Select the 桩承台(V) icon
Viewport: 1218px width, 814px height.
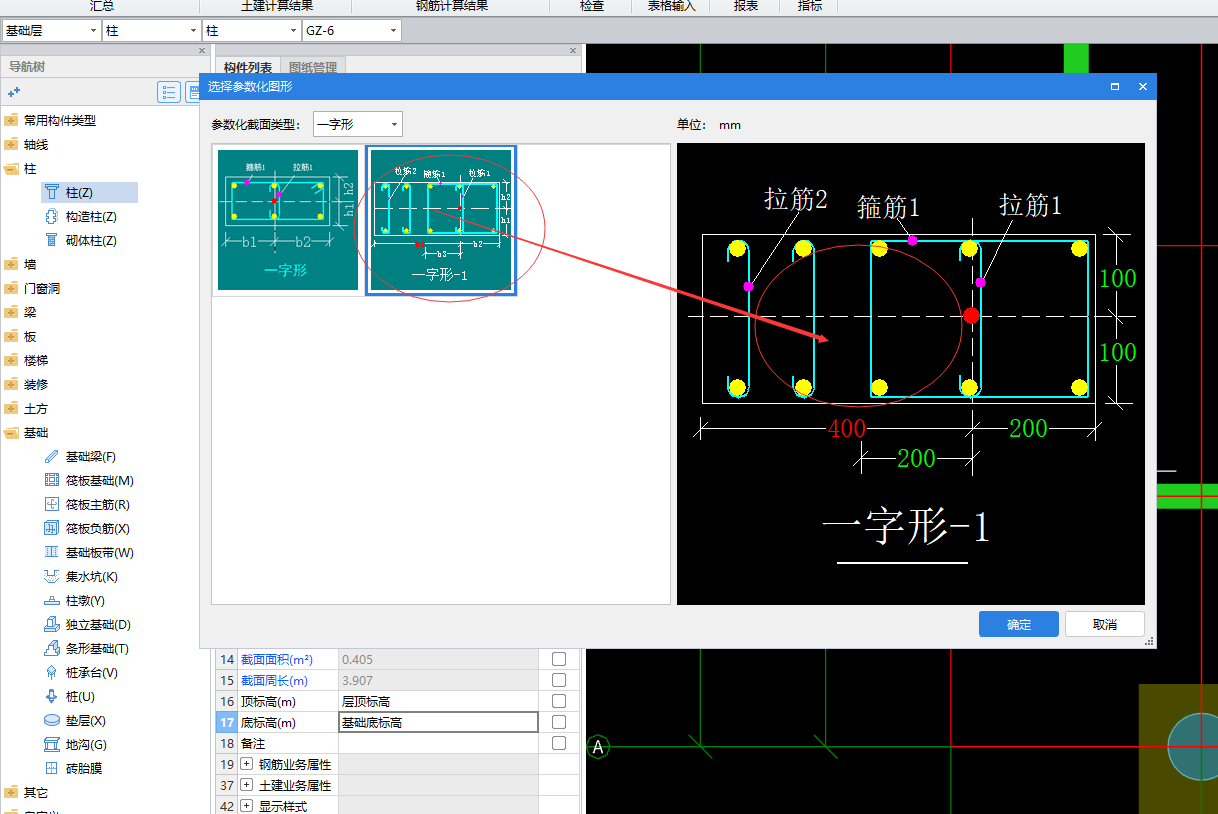coord(52,673)
